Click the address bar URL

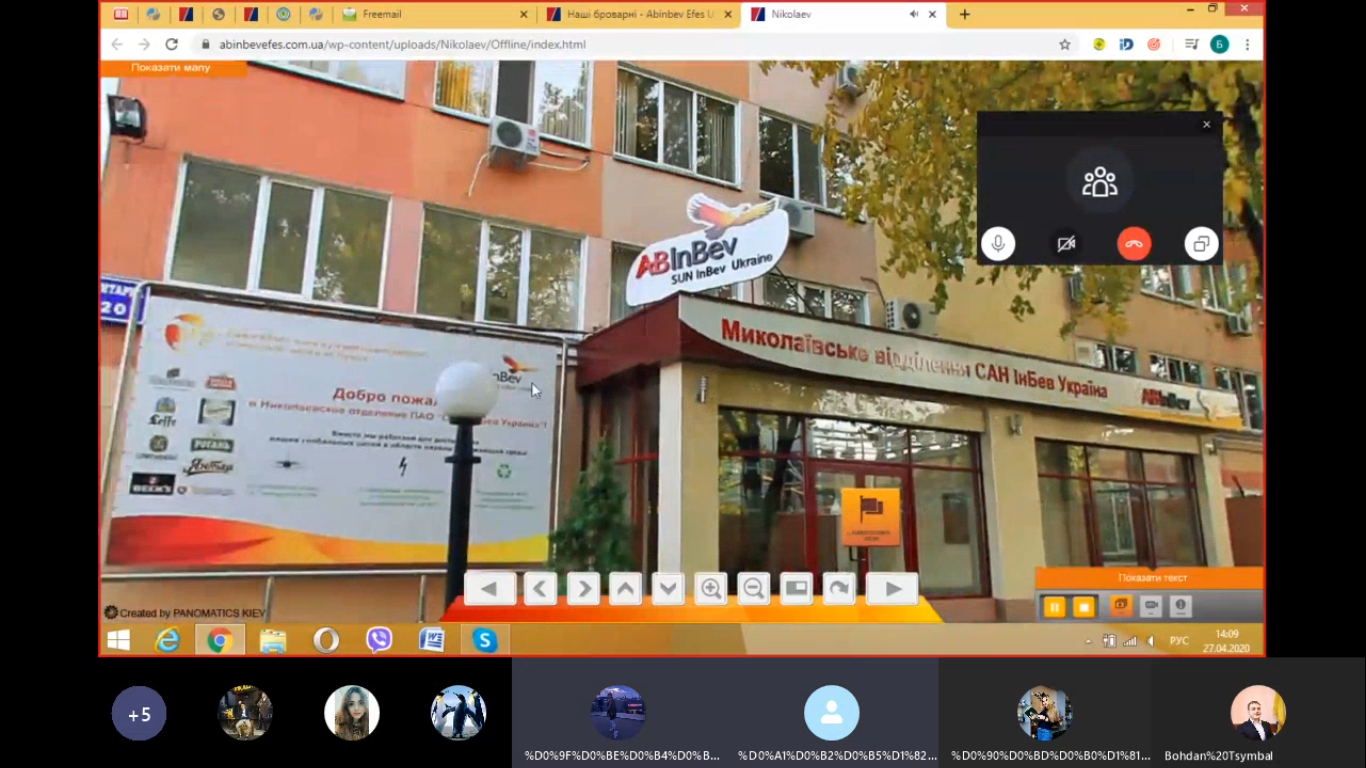click(402, 44)
